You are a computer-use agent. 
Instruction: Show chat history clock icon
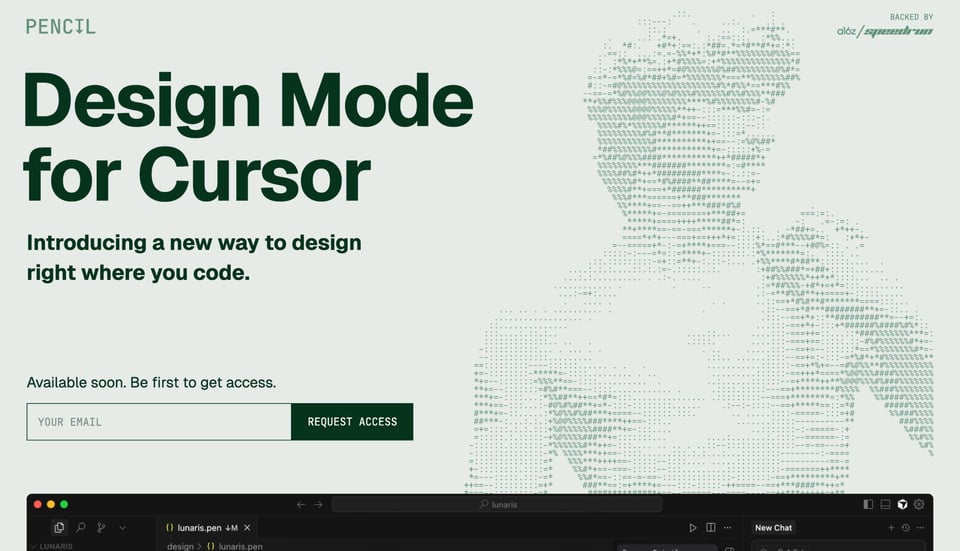(x=906, y=527)
